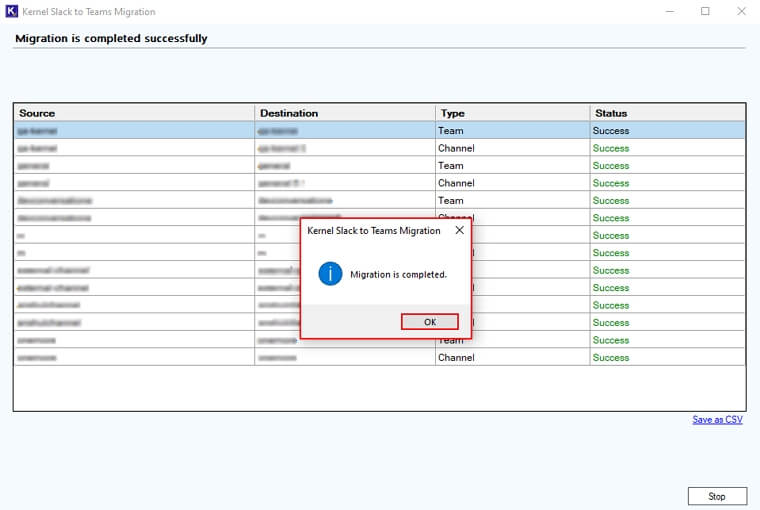Click the Type column header

[x=512, y=113]
